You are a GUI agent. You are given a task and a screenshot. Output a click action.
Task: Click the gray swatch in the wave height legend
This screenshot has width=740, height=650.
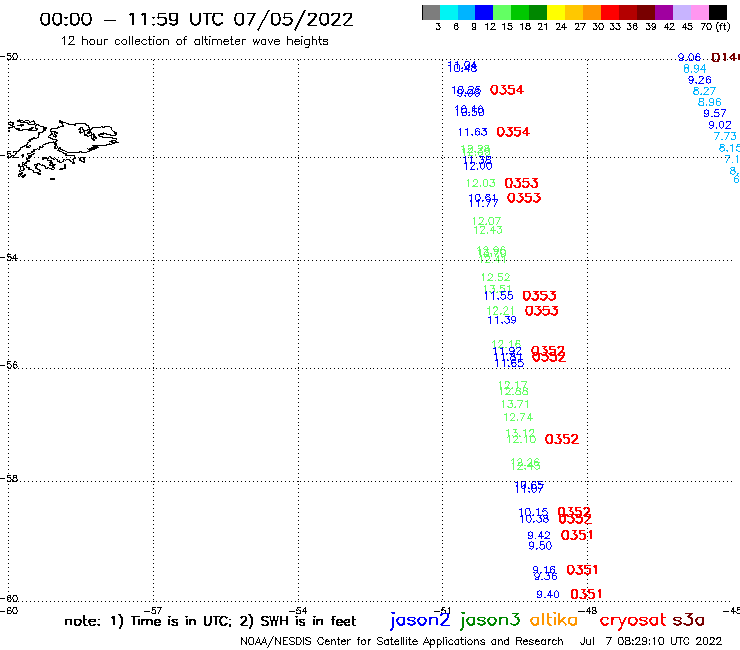[431, 12]
